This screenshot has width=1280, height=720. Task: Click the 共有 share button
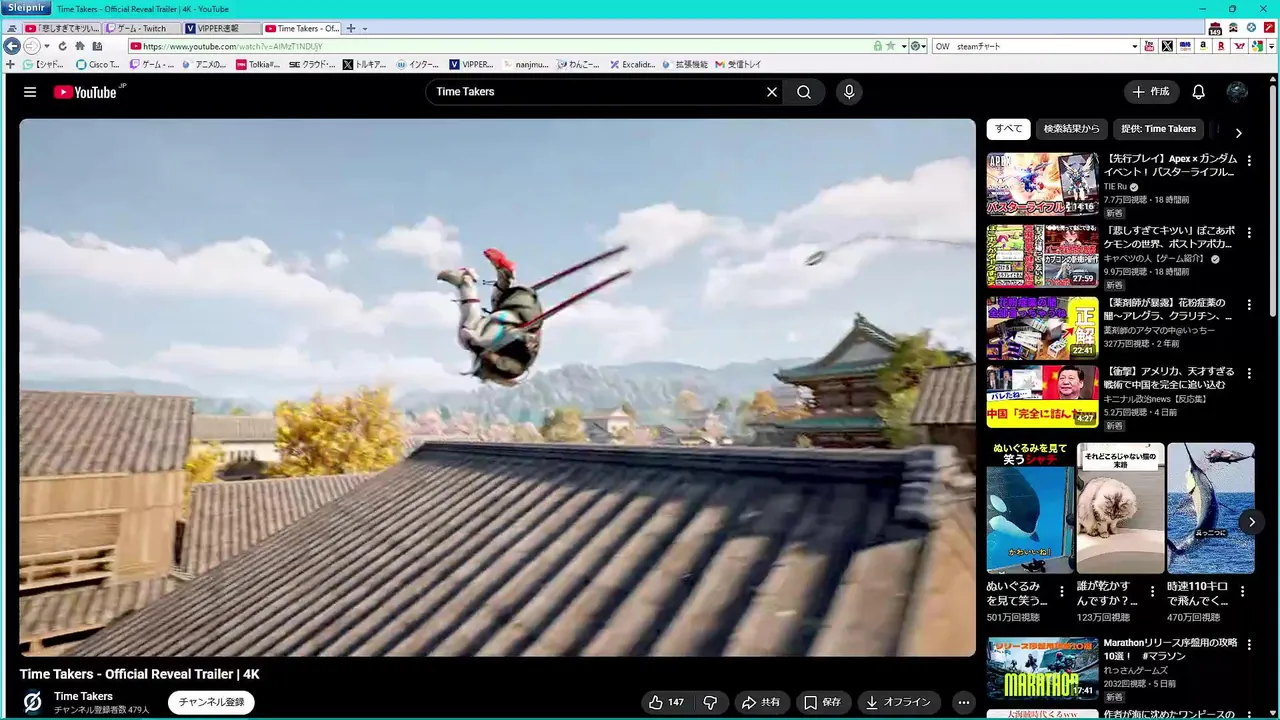click(x=760, y=702)
